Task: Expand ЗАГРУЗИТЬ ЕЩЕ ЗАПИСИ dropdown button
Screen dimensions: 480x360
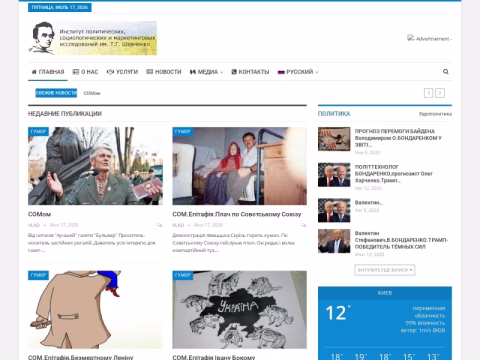Action: pyautogui.click(x=385, y=270)
